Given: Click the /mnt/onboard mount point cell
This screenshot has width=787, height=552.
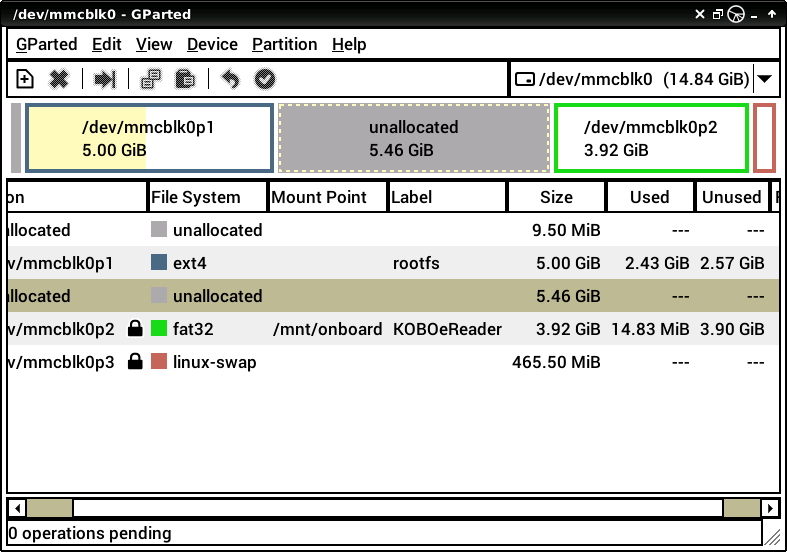Looking at the screenshot, I should coord(327,329).
